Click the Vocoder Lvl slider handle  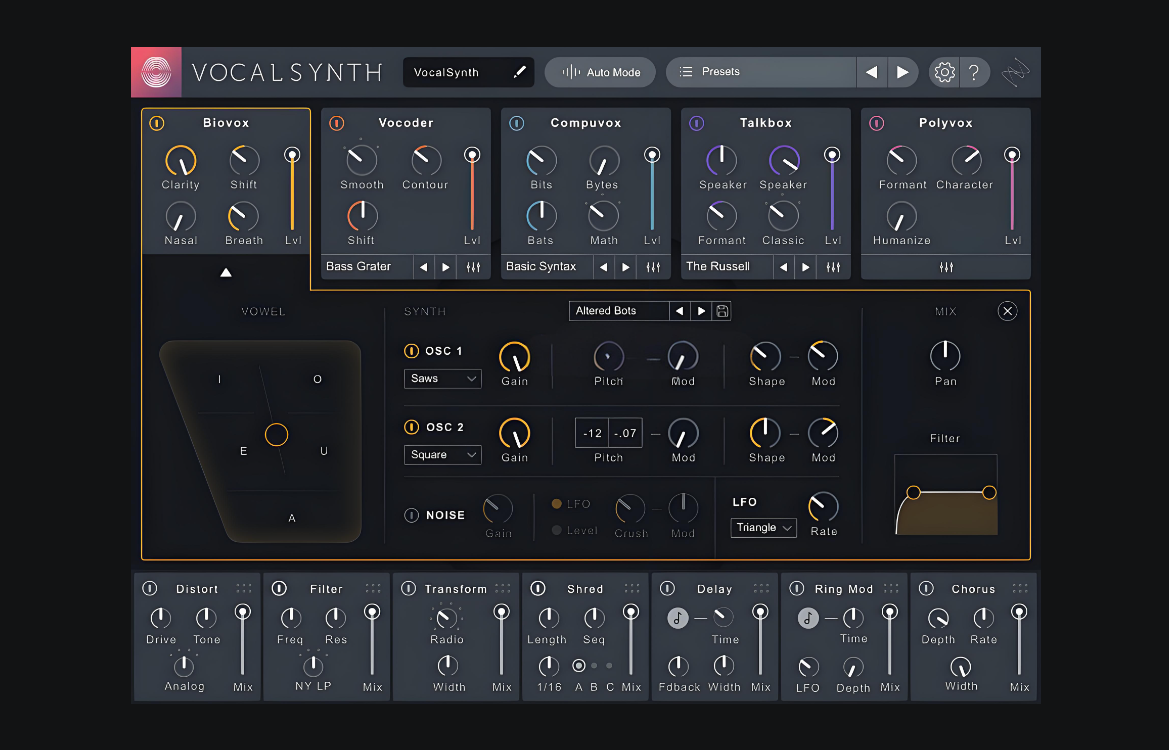click(472, 155)
